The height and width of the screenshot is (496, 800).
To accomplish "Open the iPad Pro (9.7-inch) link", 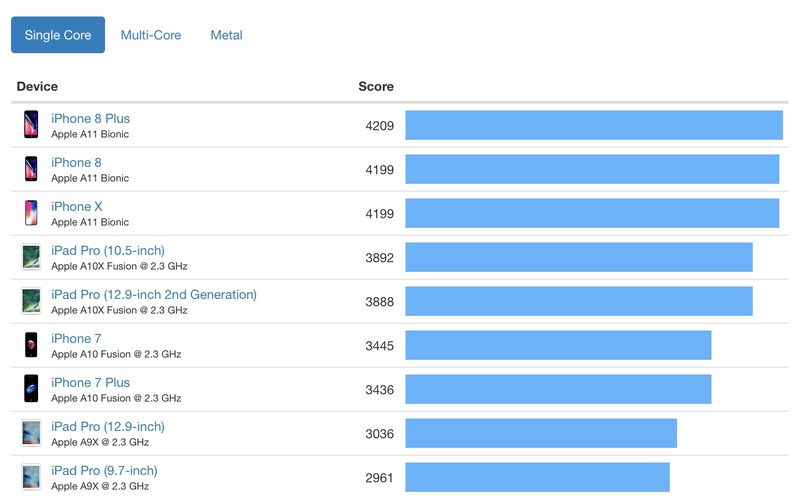I will point(104,470).
